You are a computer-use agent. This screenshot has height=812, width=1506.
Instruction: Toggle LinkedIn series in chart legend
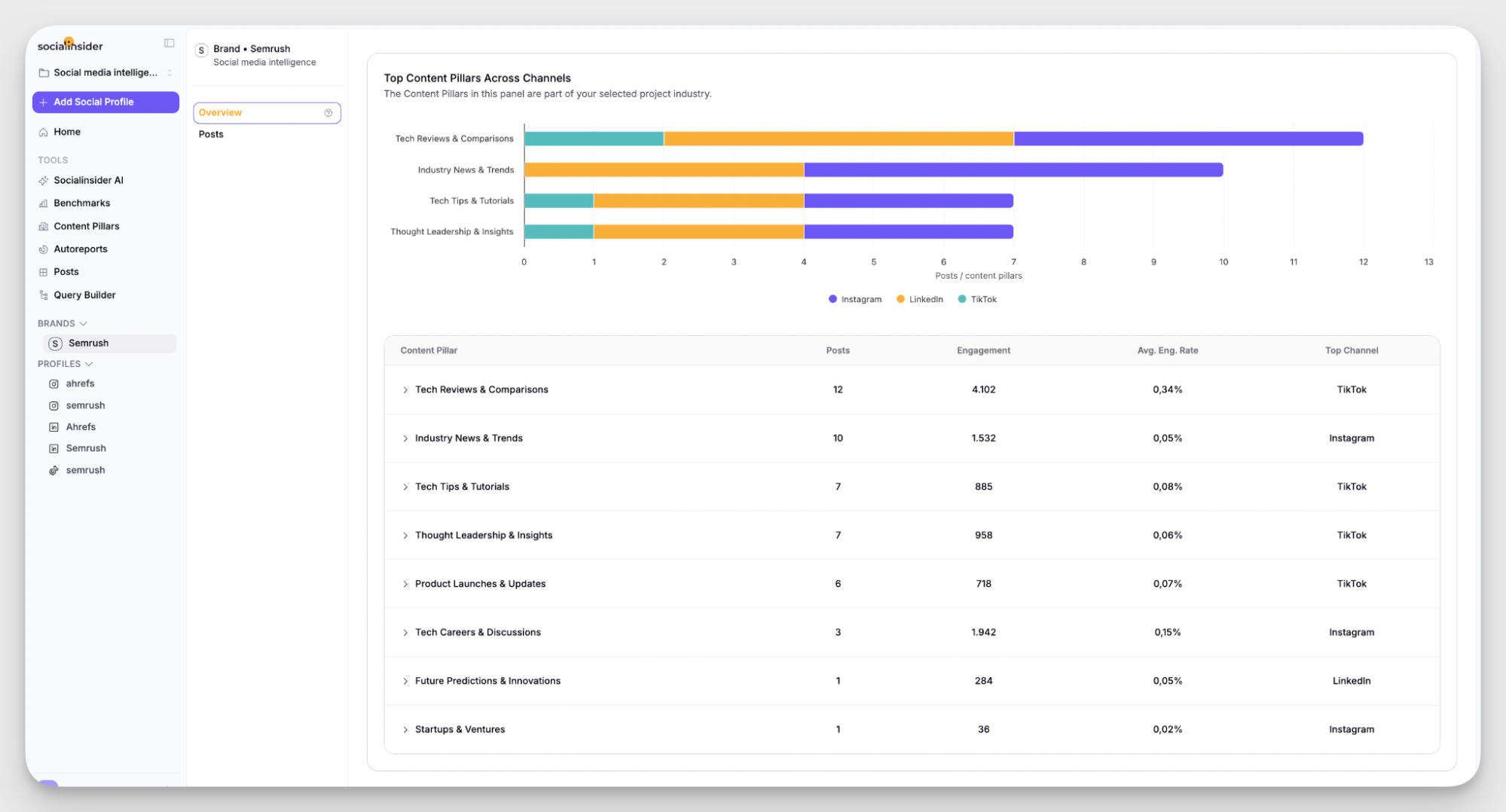tap(919, 300)
